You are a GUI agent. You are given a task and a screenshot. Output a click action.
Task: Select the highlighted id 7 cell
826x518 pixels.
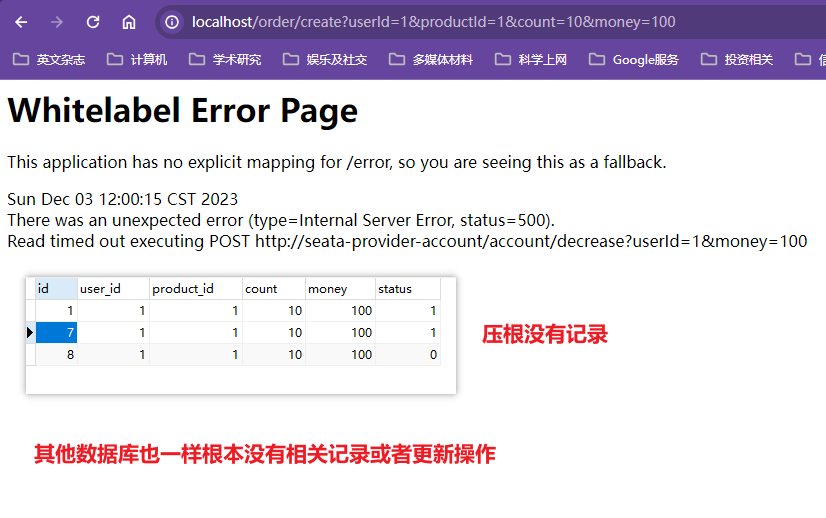[x=56, y=332]
